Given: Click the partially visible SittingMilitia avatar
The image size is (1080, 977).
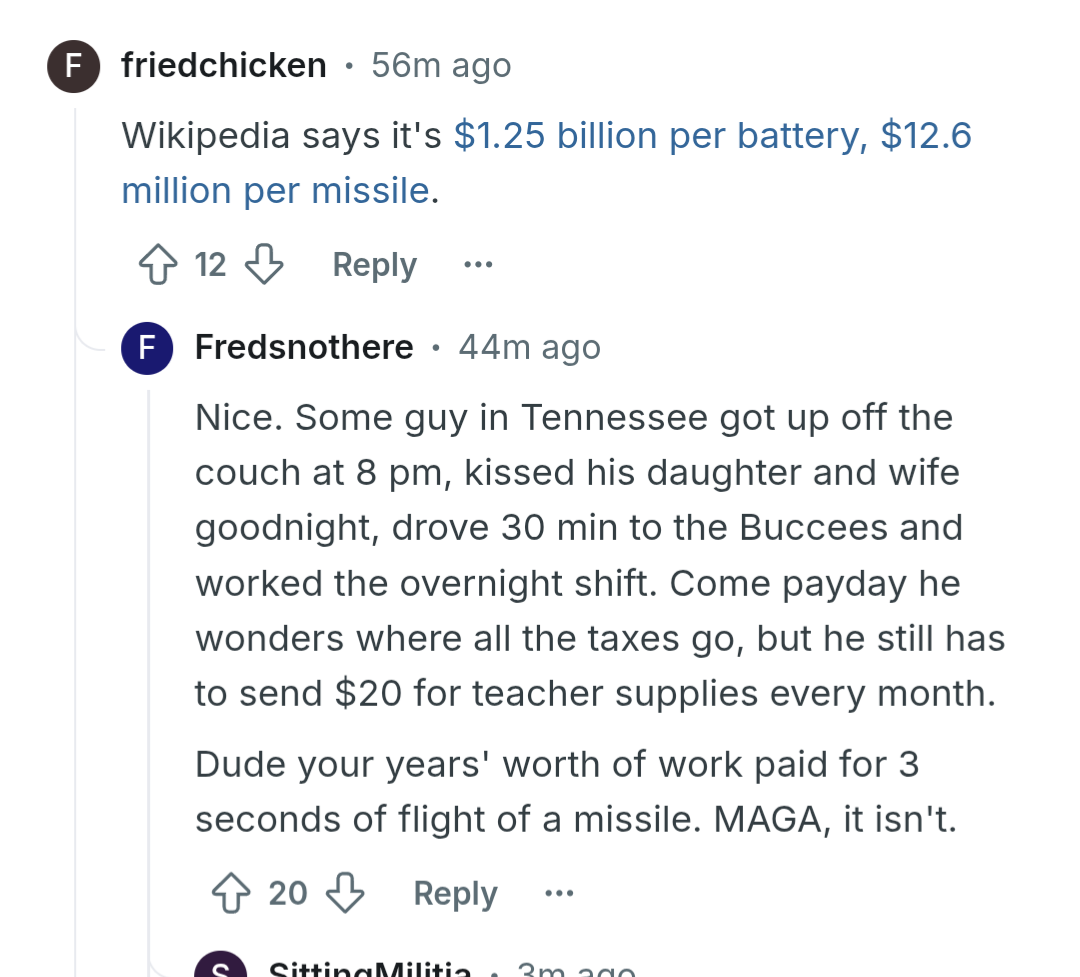Looking at the screenshot, I should (x=220, y=965).
